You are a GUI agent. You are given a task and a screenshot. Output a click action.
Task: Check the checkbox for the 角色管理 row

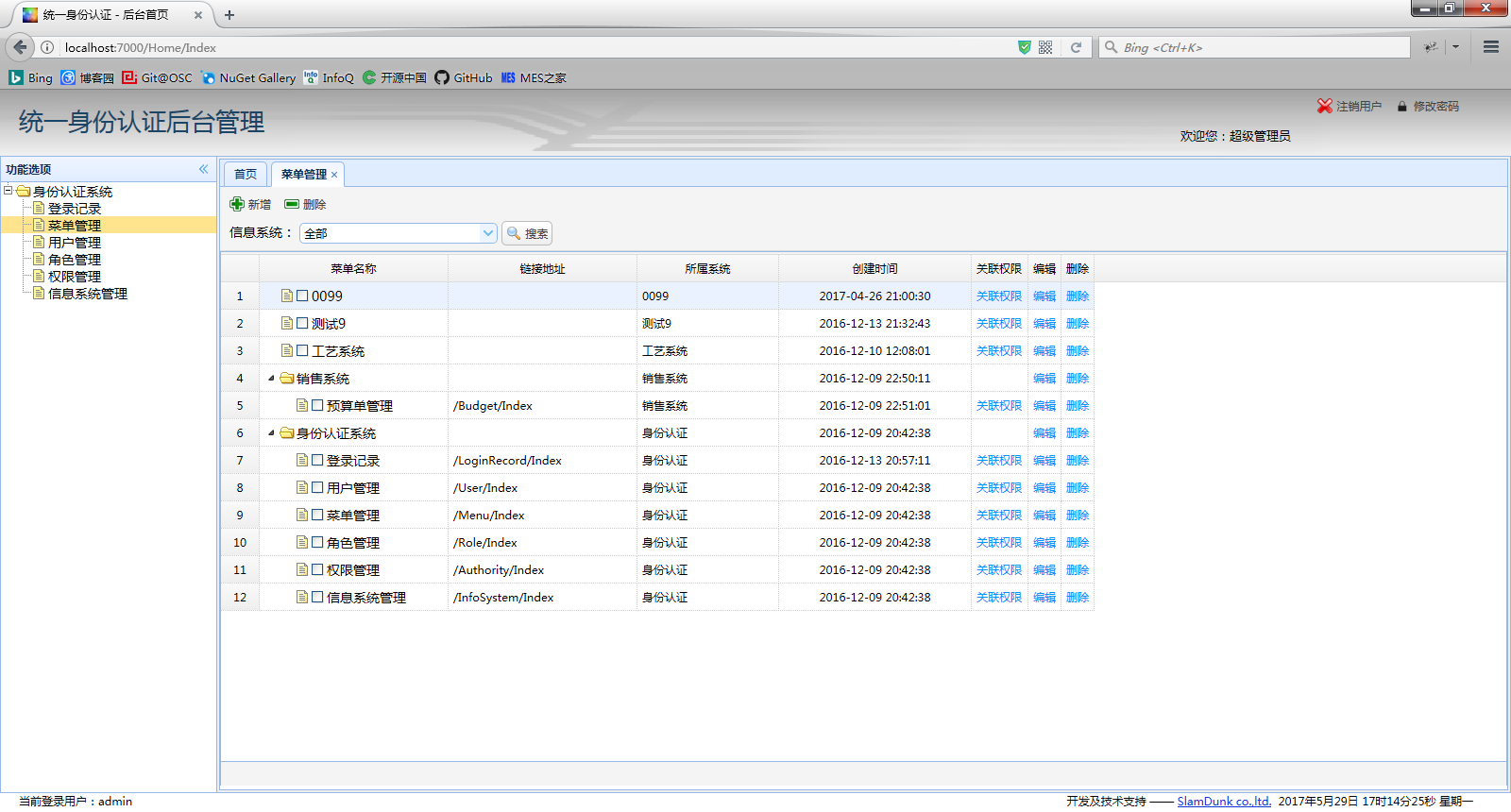[317, 542]
